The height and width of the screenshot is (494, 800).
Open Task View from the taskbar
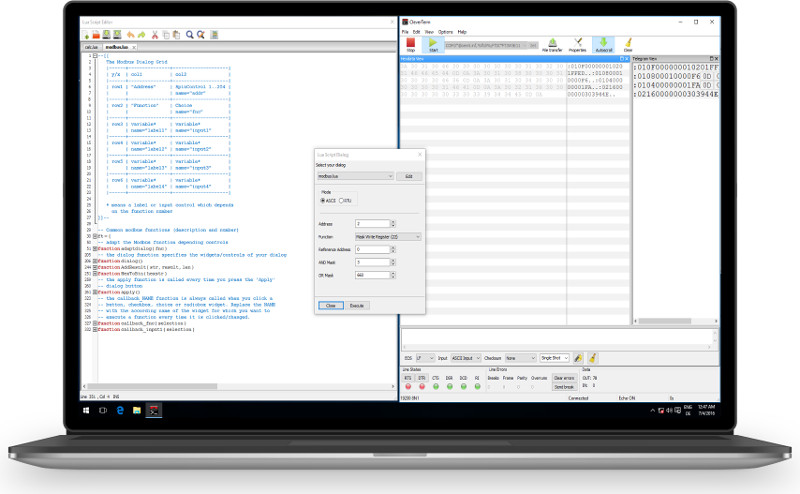103,410
